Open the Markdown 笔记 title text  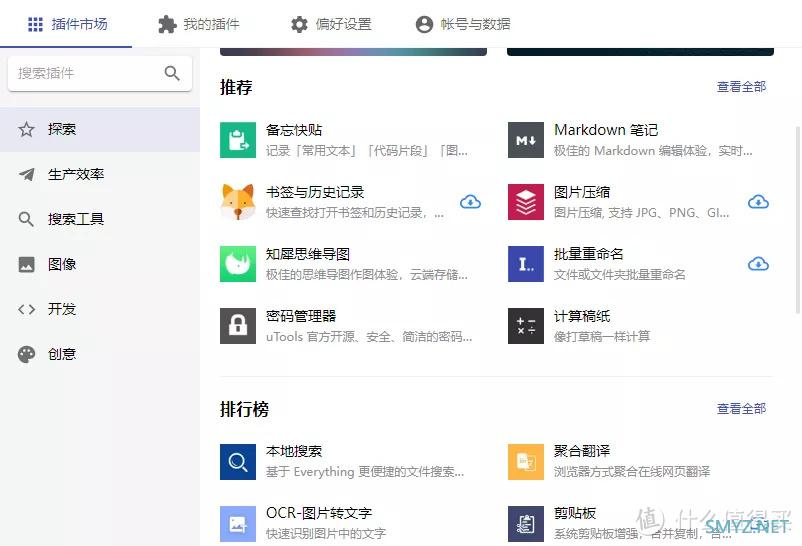(x=606, y=130)
